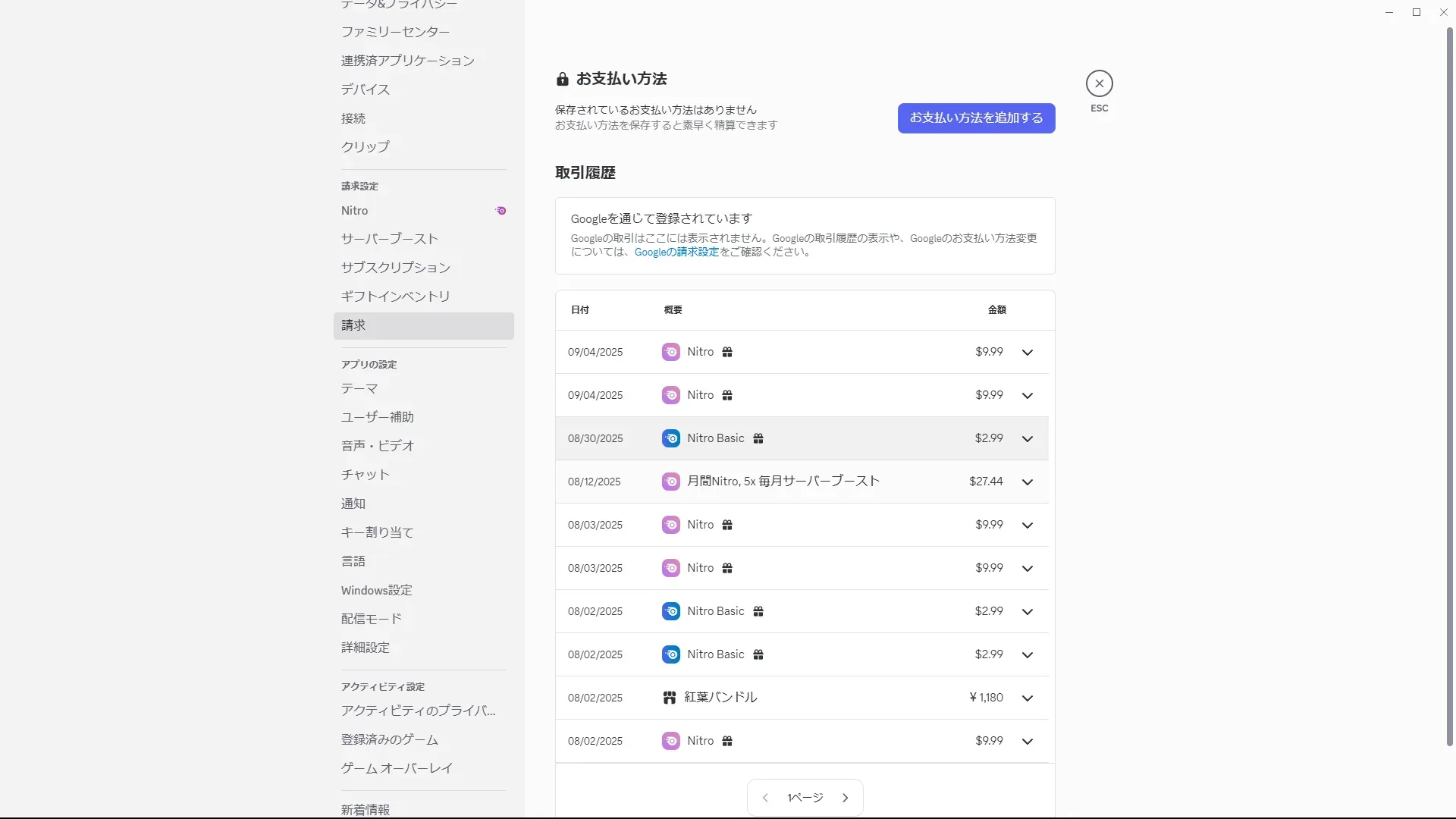
Task: Click the Nitro Basic blue icon on the 08/30/2025 row
Action: tap(670, 438)
